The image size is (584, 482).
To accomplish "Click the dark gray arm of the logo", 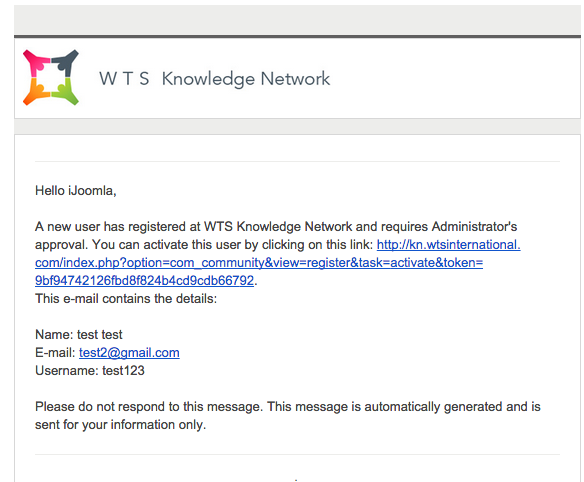I will click(65, 62).
